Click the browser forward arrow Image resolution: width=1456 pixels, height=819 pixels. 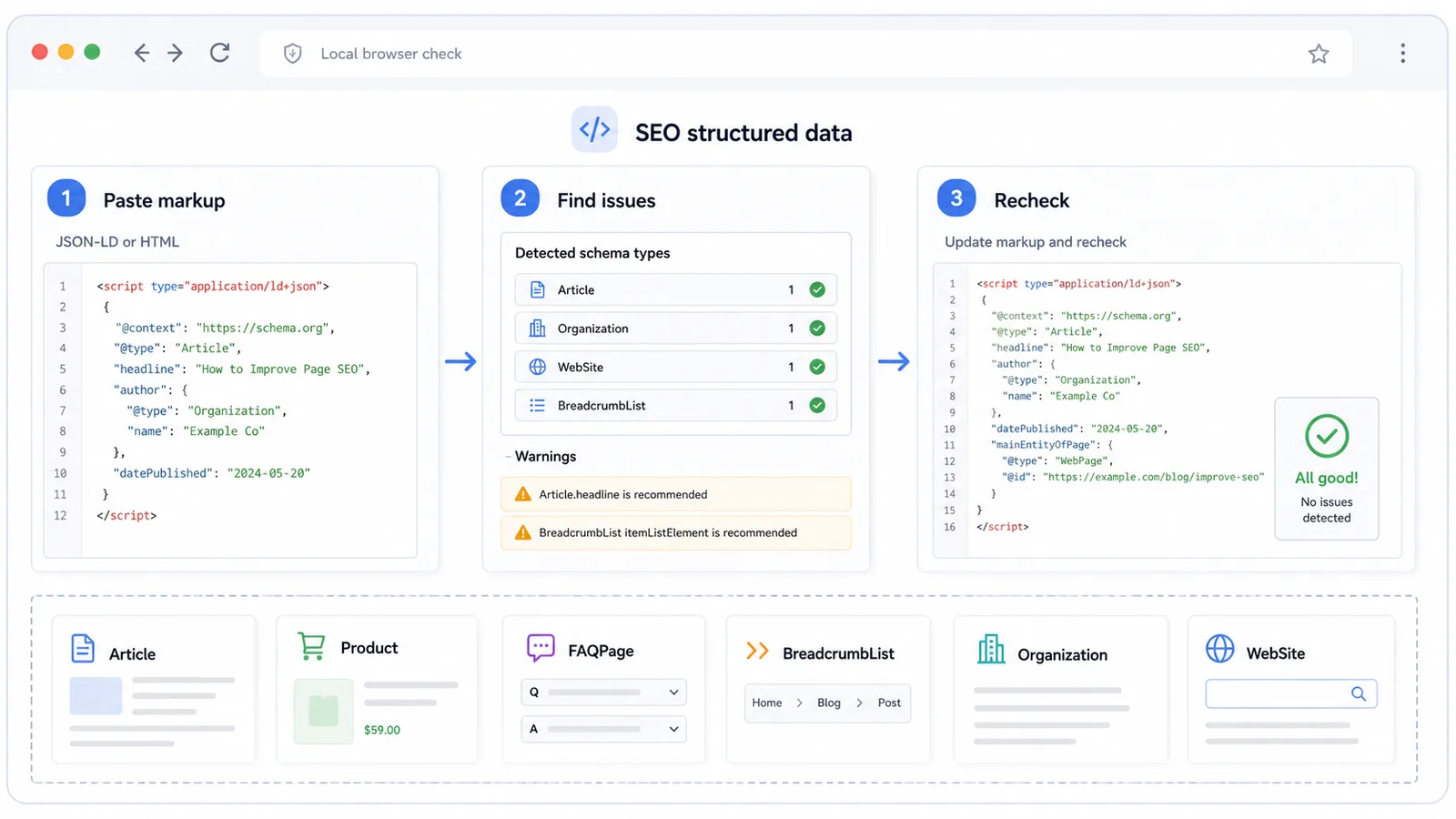176,53
